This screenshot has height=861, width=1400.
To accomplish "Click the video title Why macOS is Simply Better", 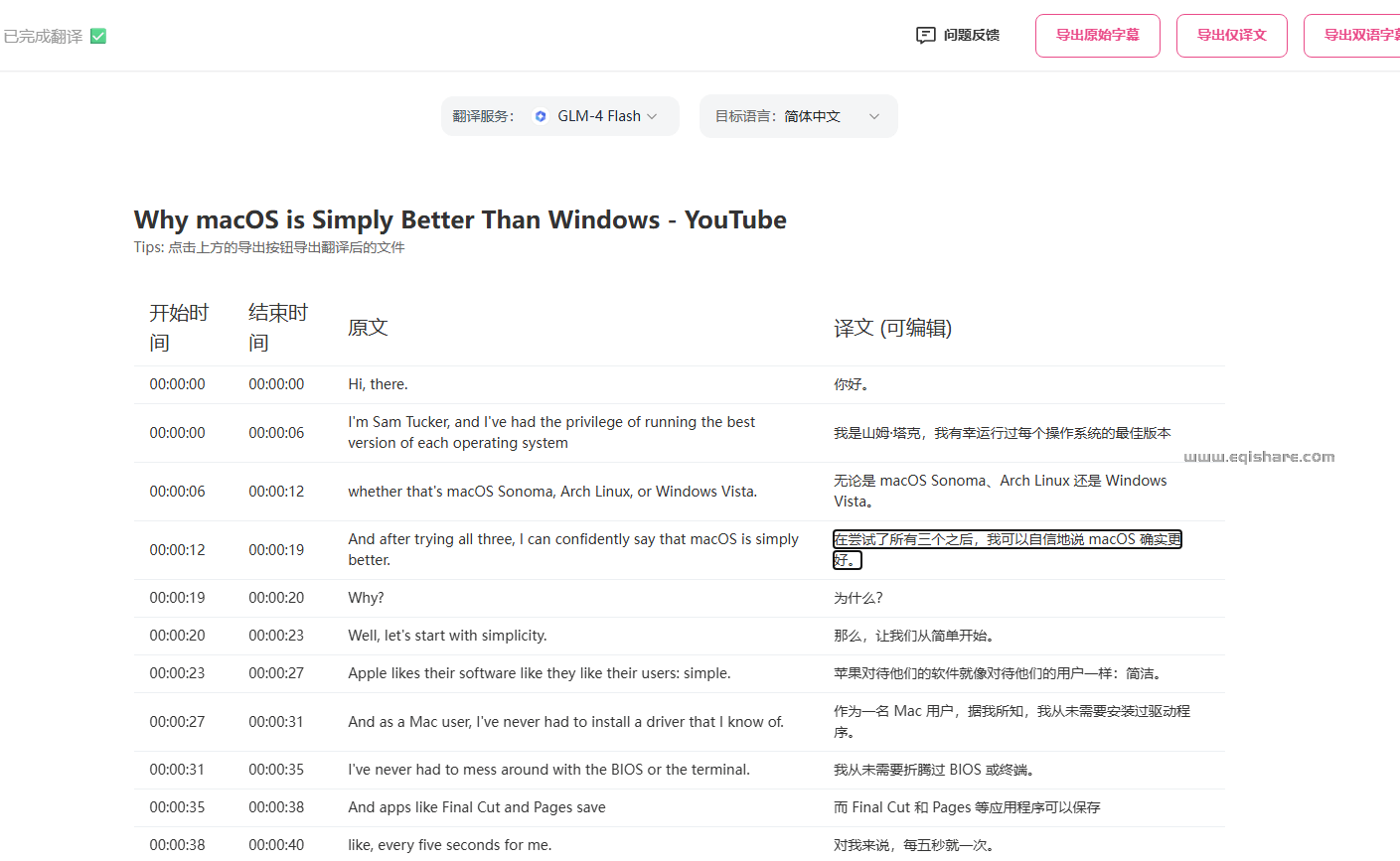I will tap(460, 219).
